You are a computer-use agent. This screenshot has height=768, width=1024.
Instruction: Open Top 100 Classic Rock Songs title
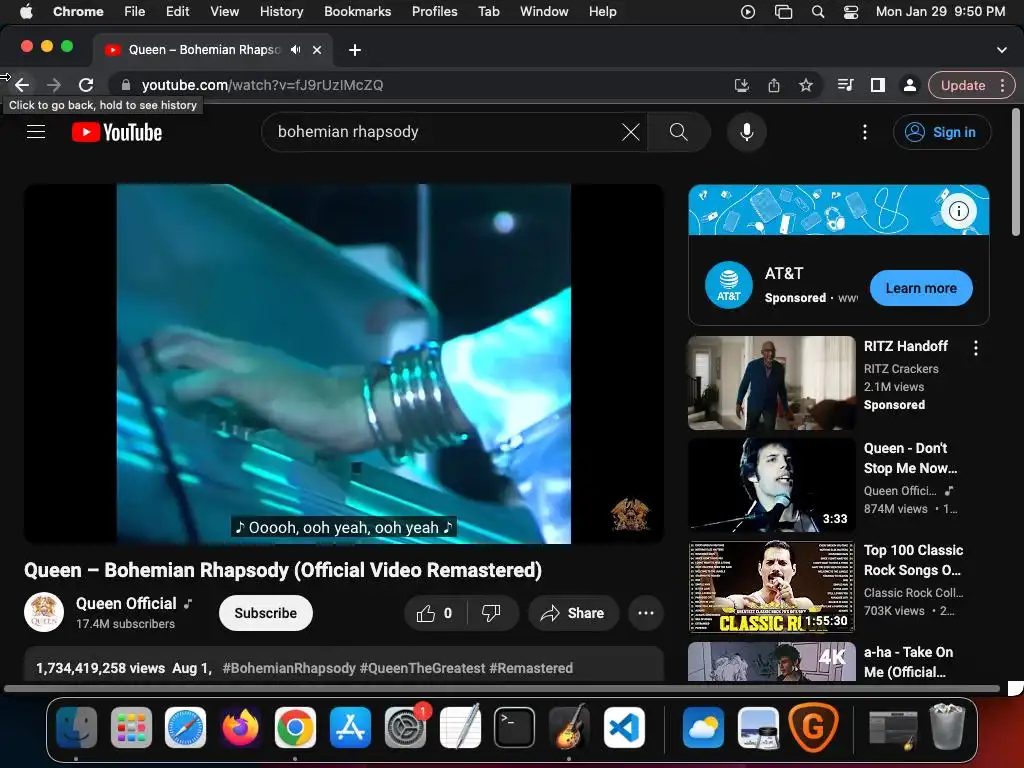pos(913,560)
